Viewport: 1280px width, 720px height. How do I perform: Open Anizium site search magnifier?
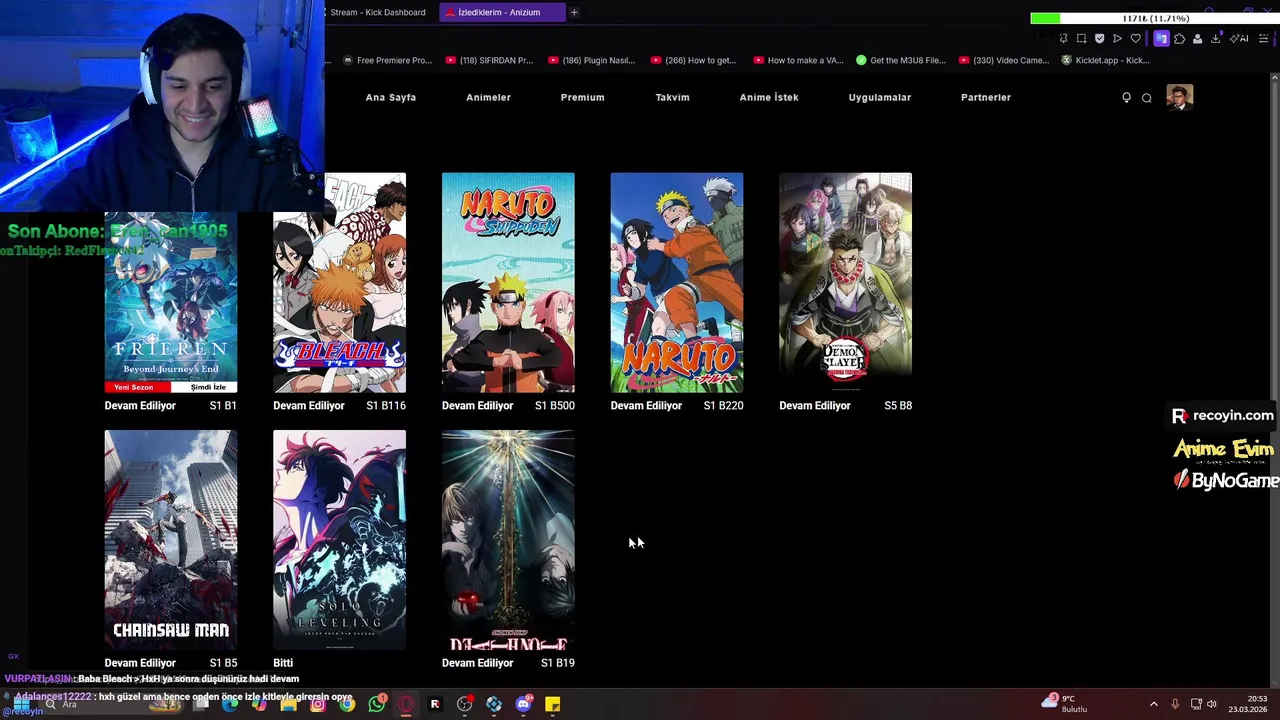pos(1147,97)
